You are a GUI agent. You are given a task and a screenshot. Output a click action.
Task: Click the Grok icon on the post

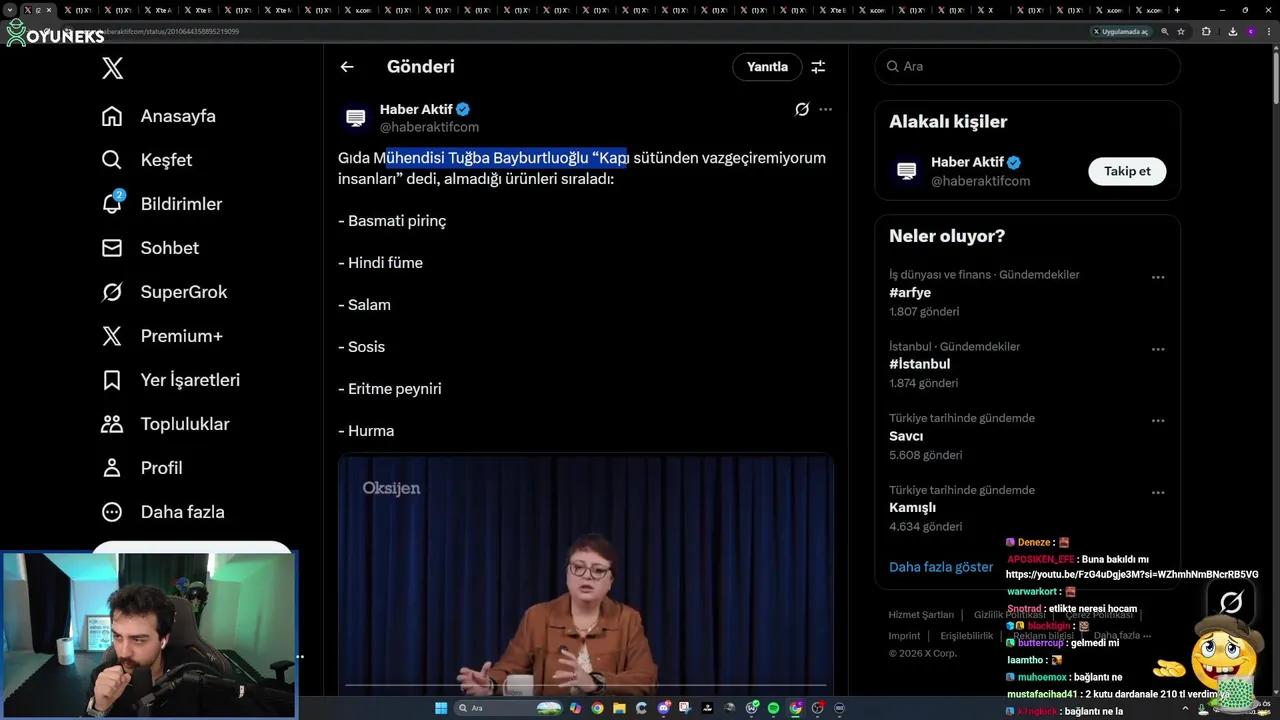click(x=802, y=109)
